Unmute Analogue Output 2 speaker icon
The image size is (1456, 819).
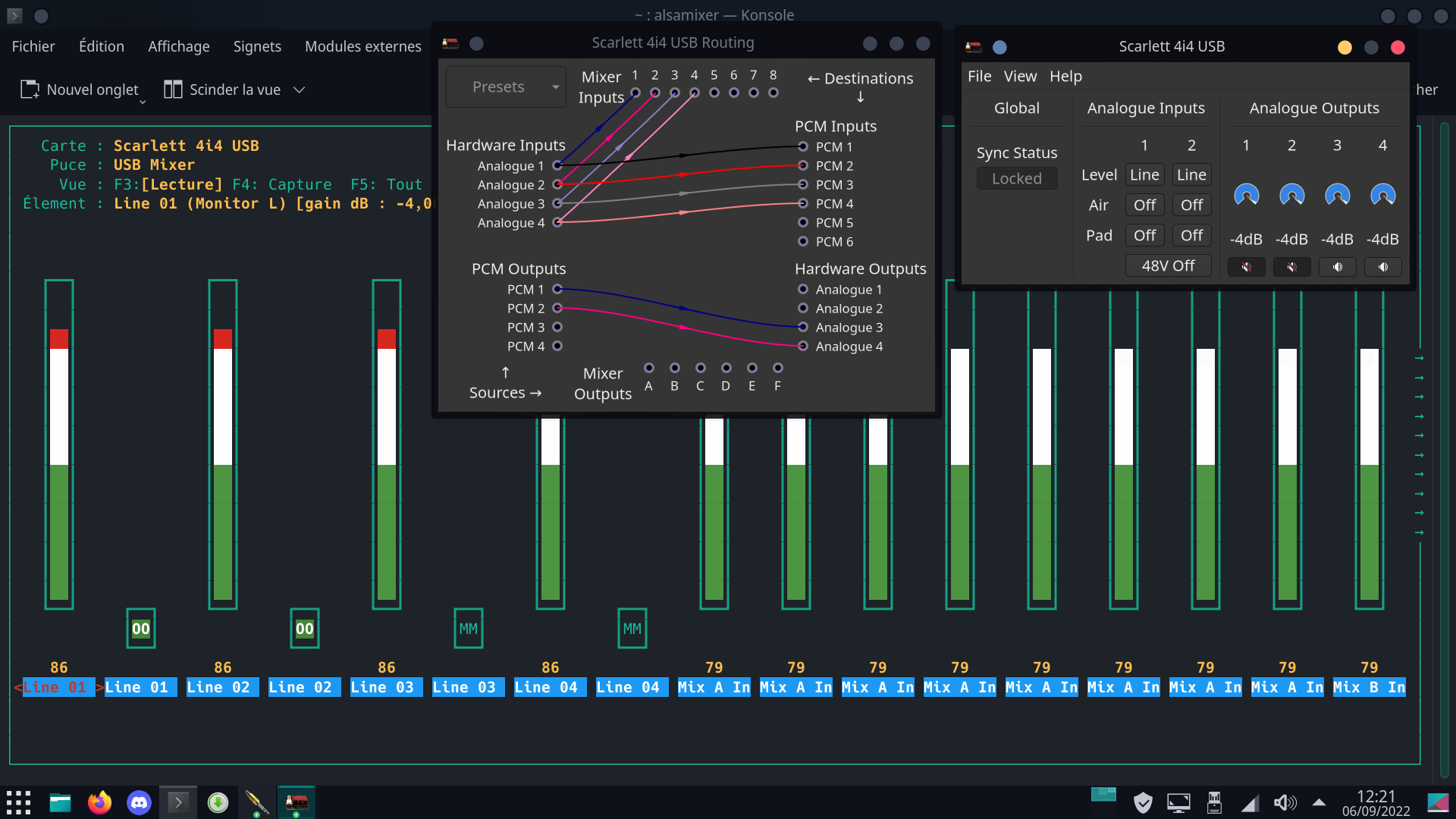click(1291, 267)
